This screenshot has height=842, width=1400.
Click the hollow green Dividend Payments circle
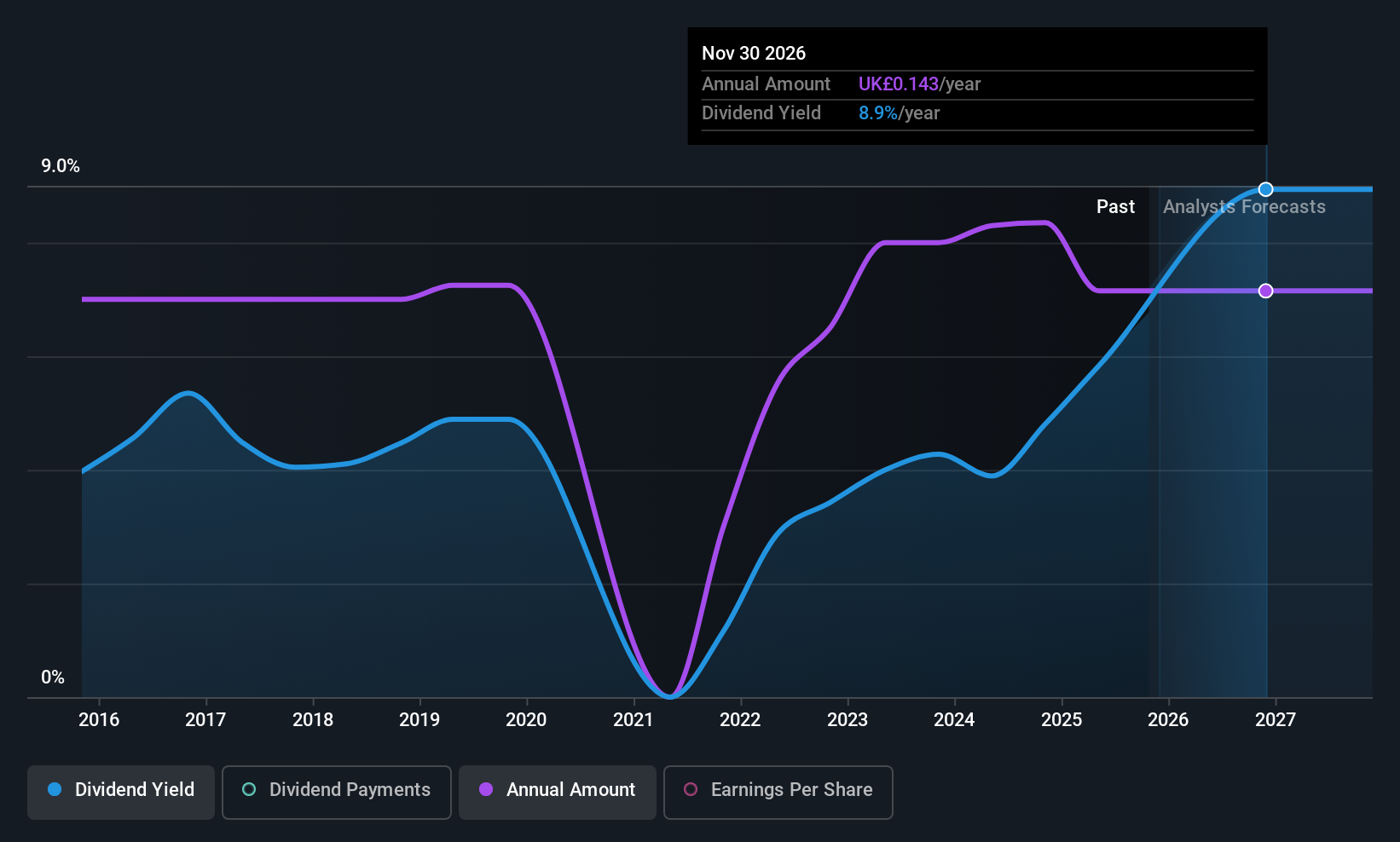249,789
